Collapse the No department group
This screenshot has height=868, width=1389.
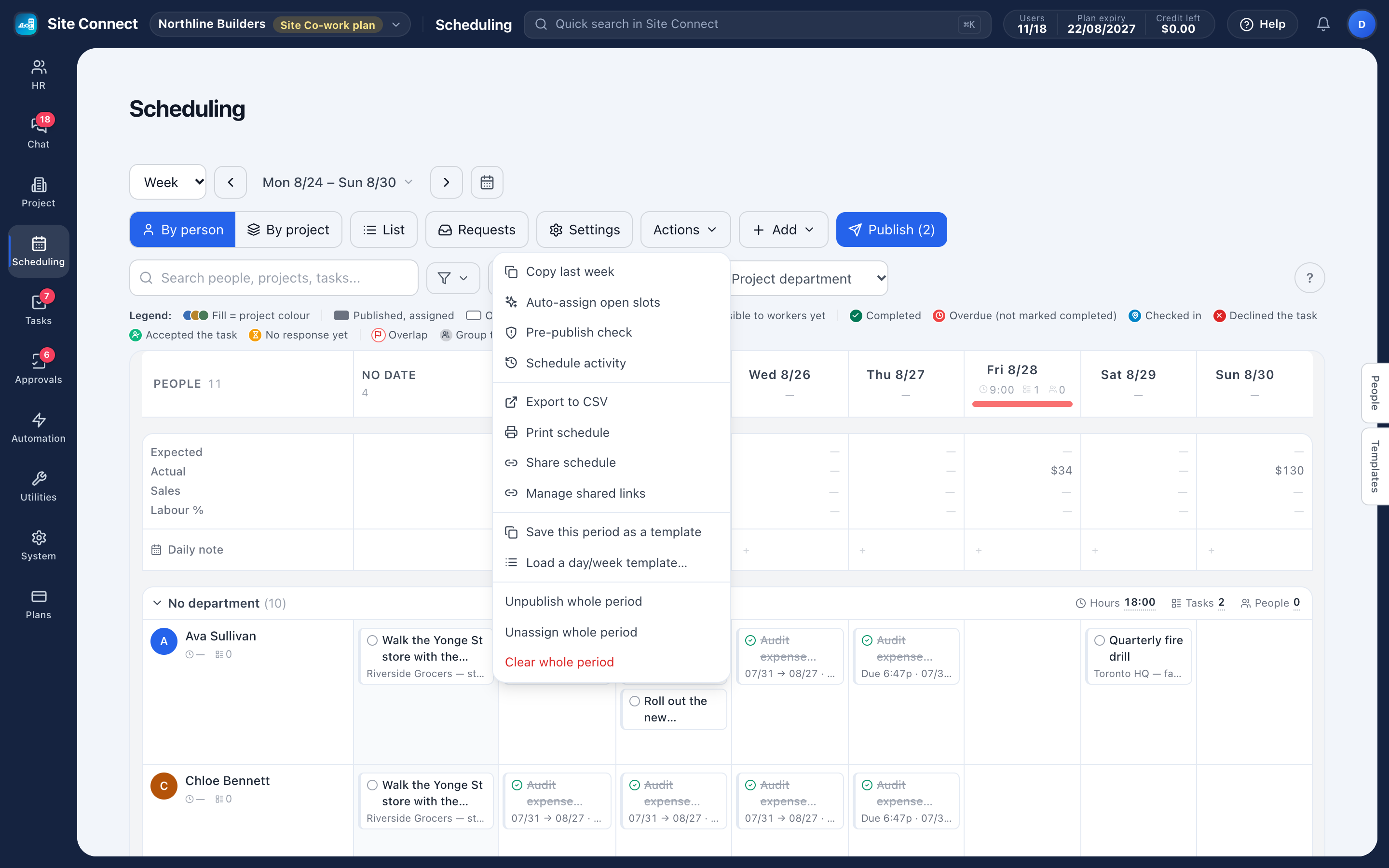point(157,603)
